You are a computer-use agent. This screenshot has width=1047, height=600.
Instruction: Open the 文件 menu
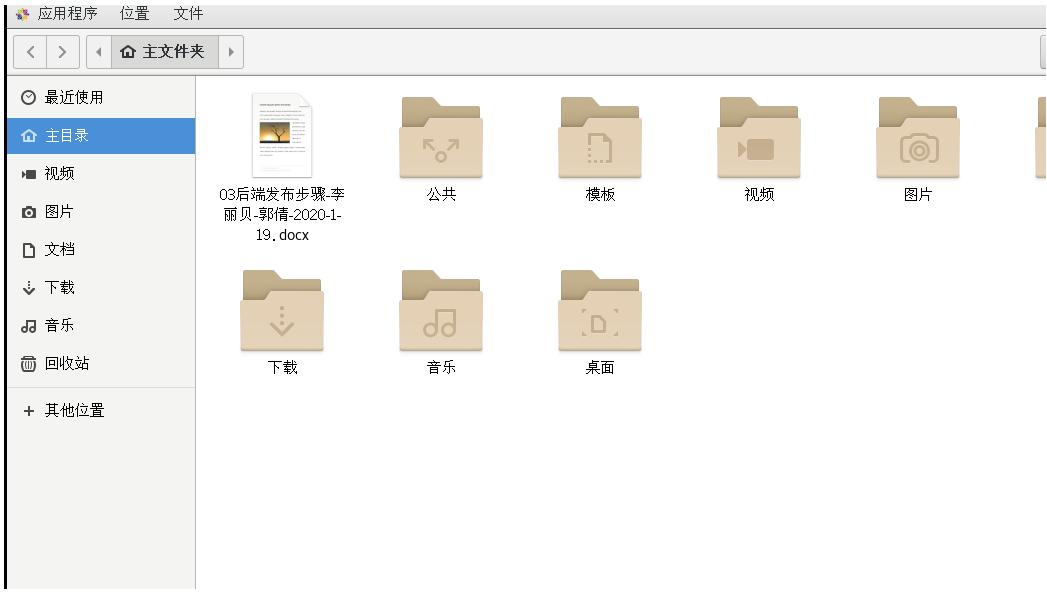click(188, 13)
